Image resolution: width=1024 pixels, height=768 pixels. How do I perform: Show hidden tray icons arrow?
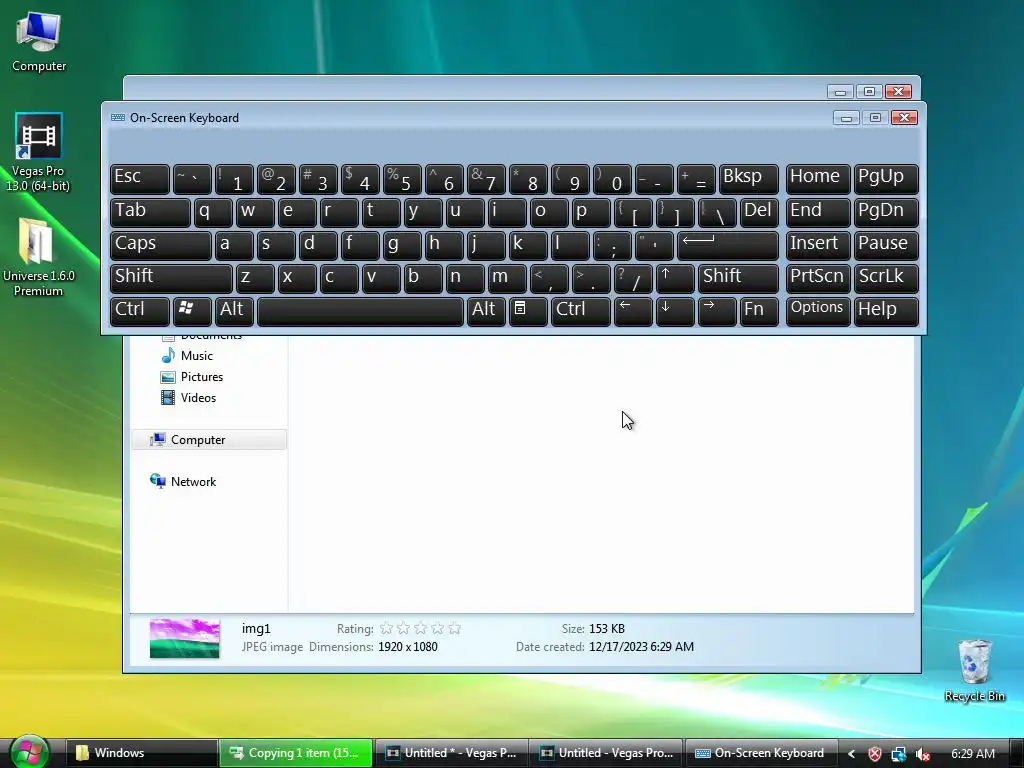tap(851, 754)
